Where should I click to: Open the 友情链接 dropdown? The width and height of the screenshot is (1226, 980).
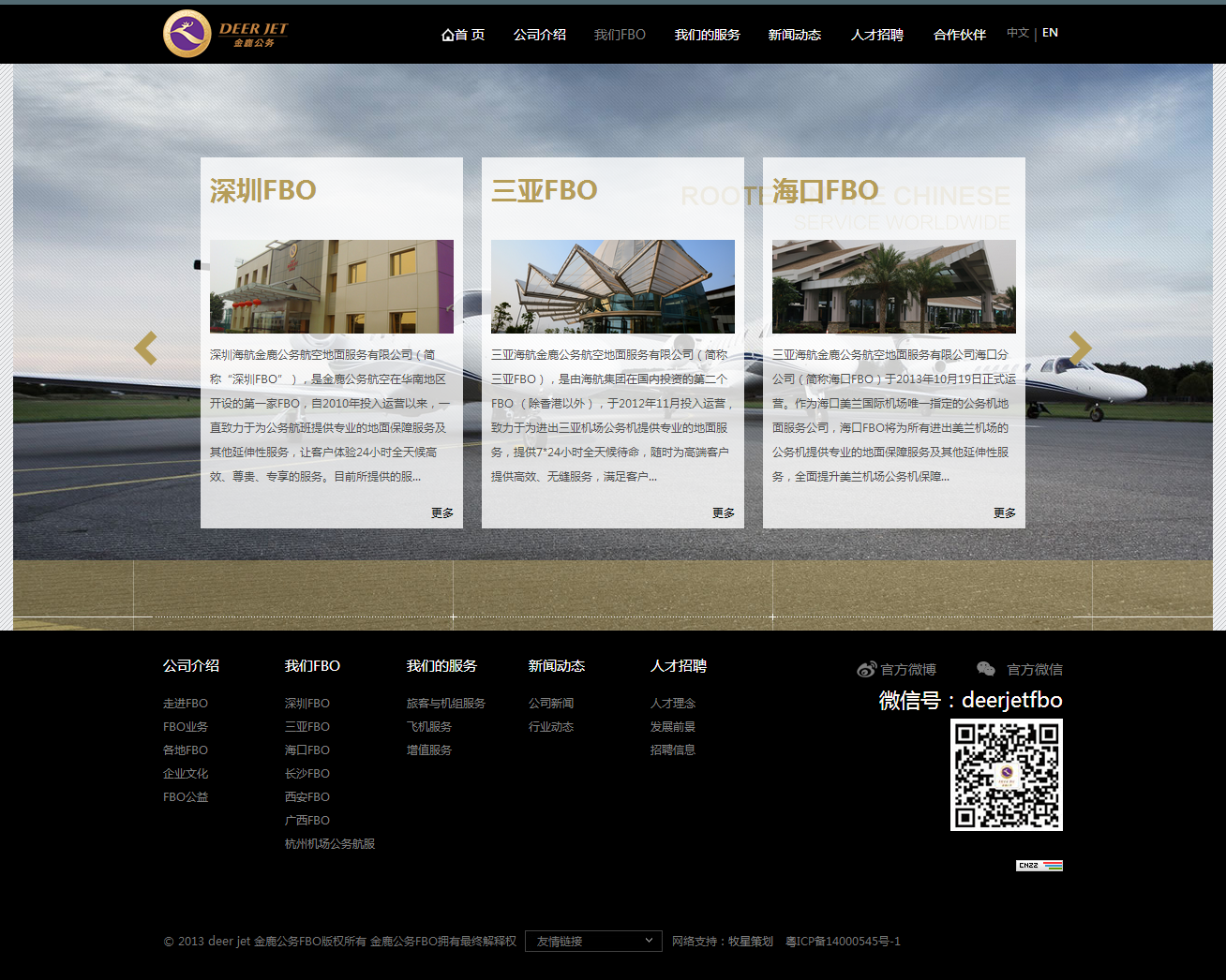(x=593, y=941)
